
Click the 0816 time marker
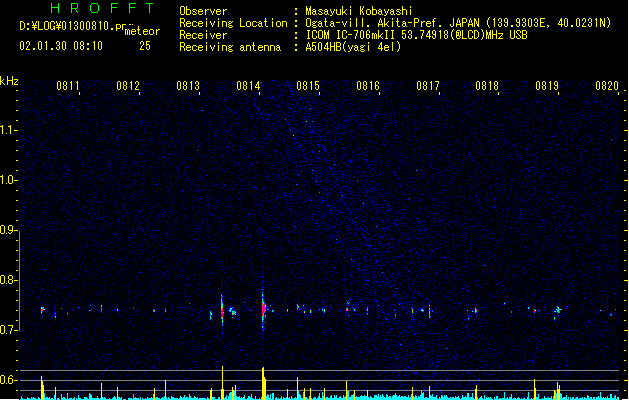pos(368,86)
